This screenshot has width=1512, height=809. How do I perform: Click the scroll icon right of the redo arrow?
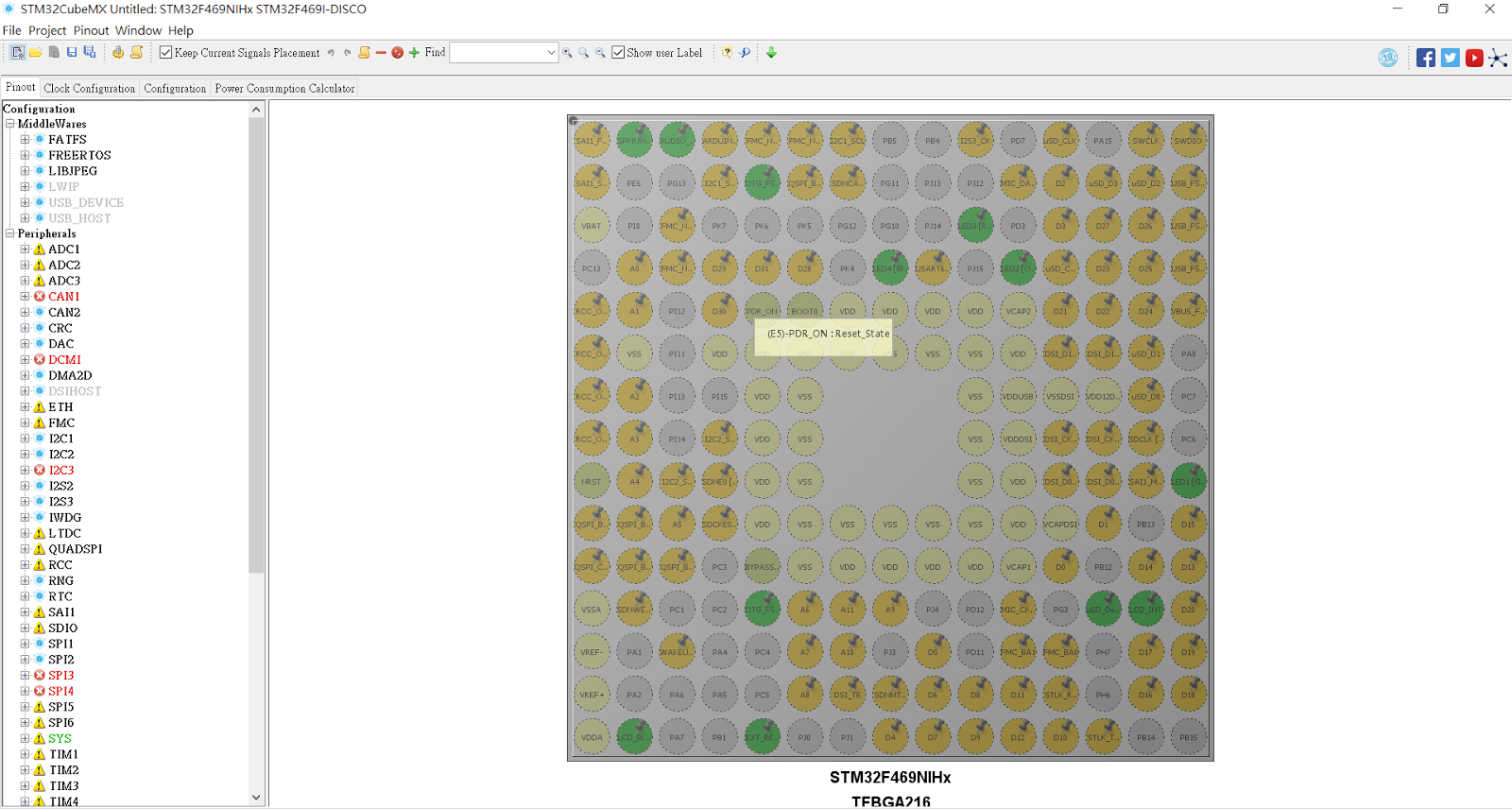pyautogui.click(x=364, y=53)
